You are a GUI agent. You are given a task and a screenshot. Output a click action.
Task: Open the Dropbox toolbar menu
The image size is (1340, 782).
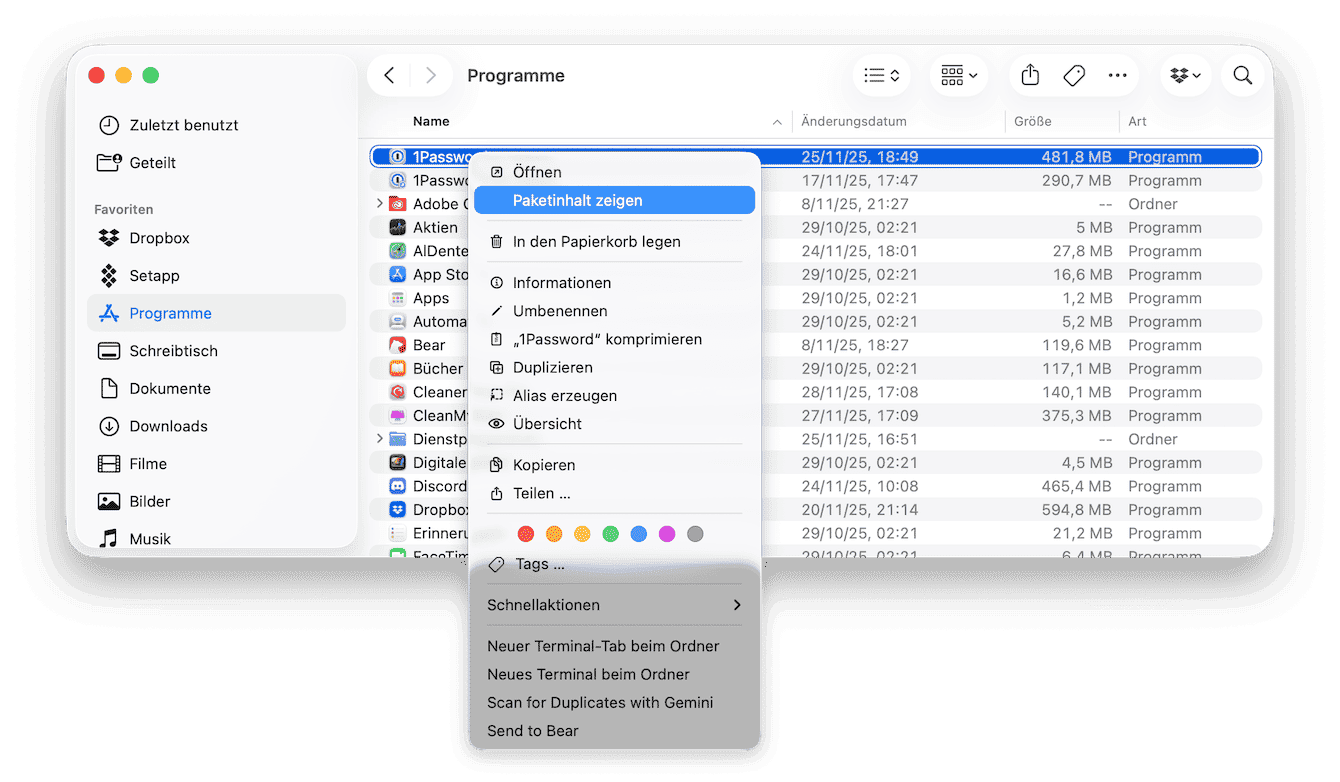1186,76
